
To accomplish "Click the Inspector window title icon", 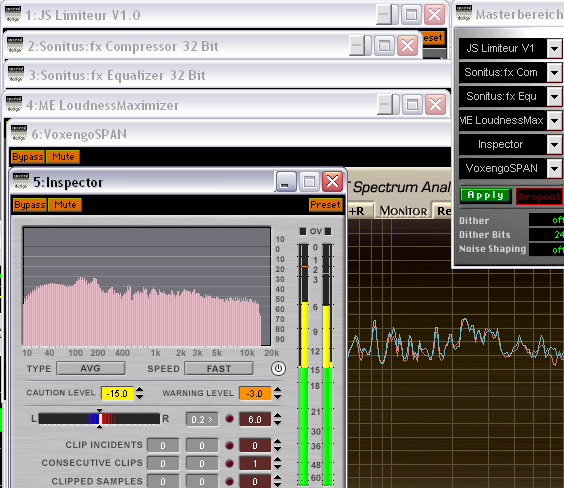I will coord(21,181).
